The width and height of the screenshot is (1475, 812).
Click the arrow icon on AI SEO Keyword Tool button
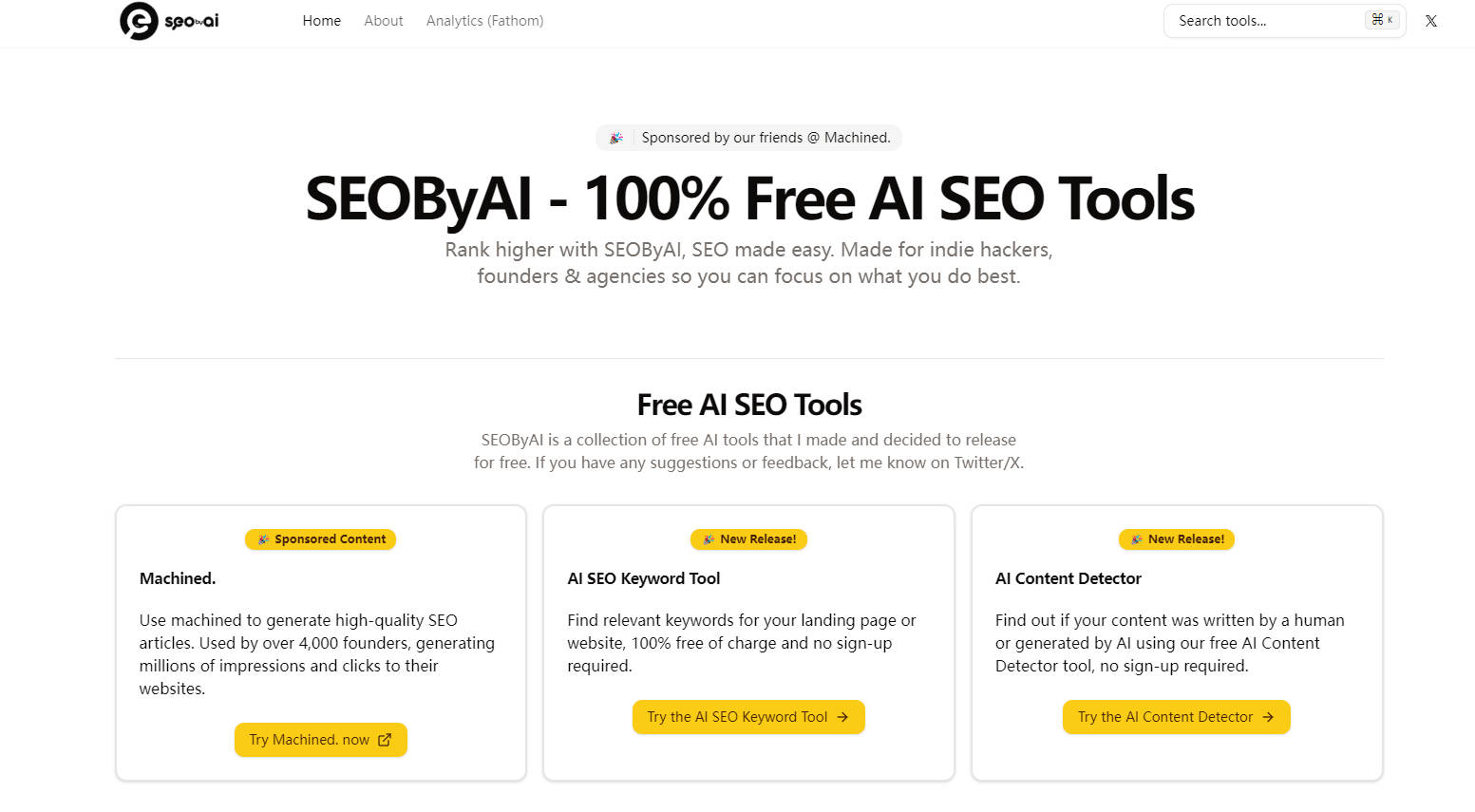(842, 717)
